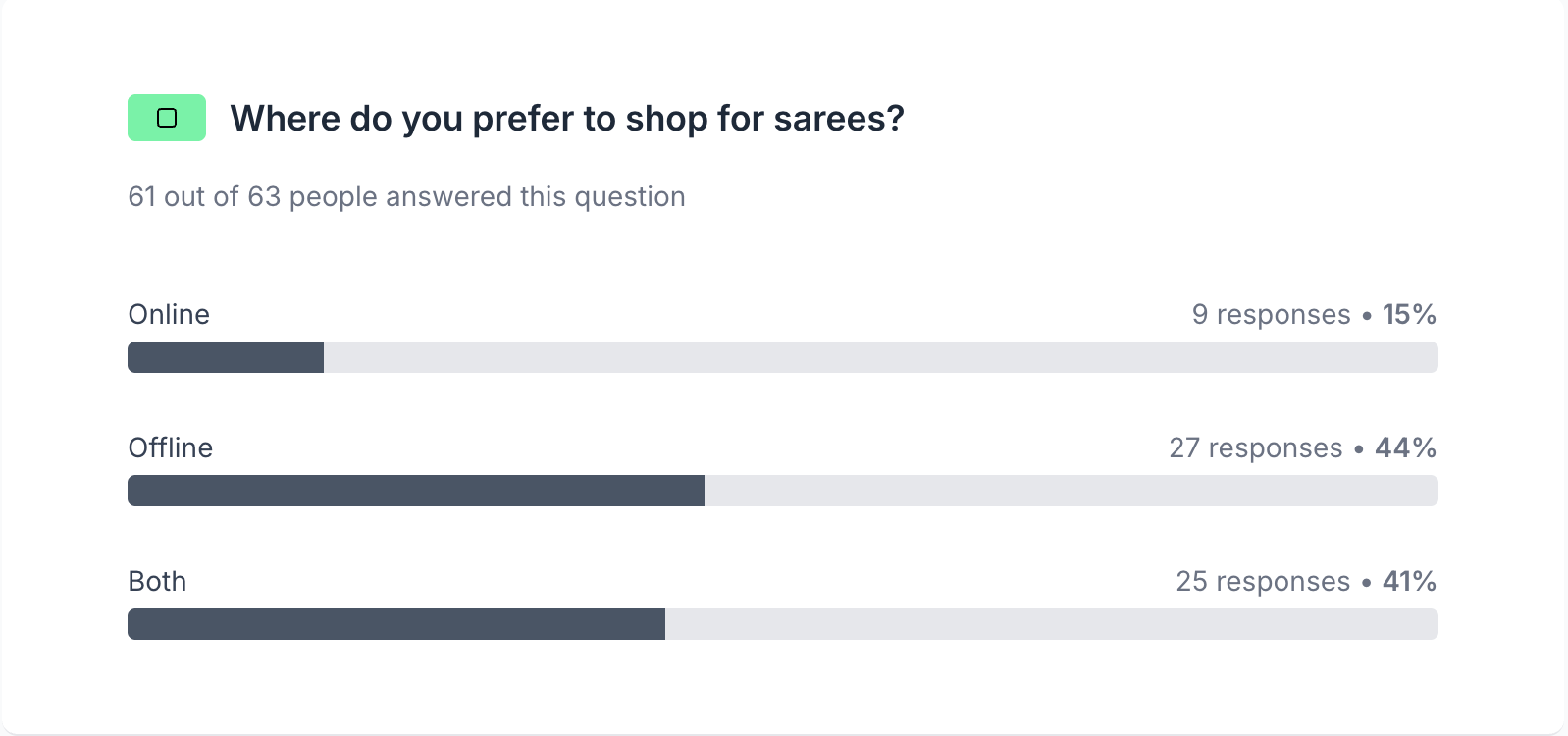
Task: Click the bullet separator in the Offline row
Action: click(x=1359, y=449)
